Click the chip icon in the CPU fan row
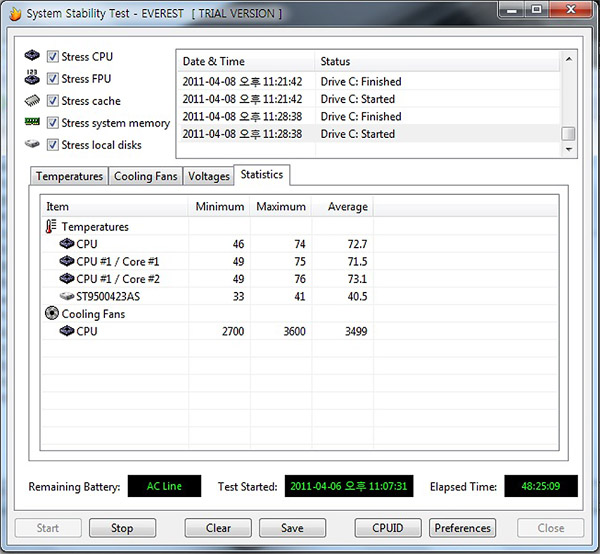Screen dimensions: 600x554 67,331
